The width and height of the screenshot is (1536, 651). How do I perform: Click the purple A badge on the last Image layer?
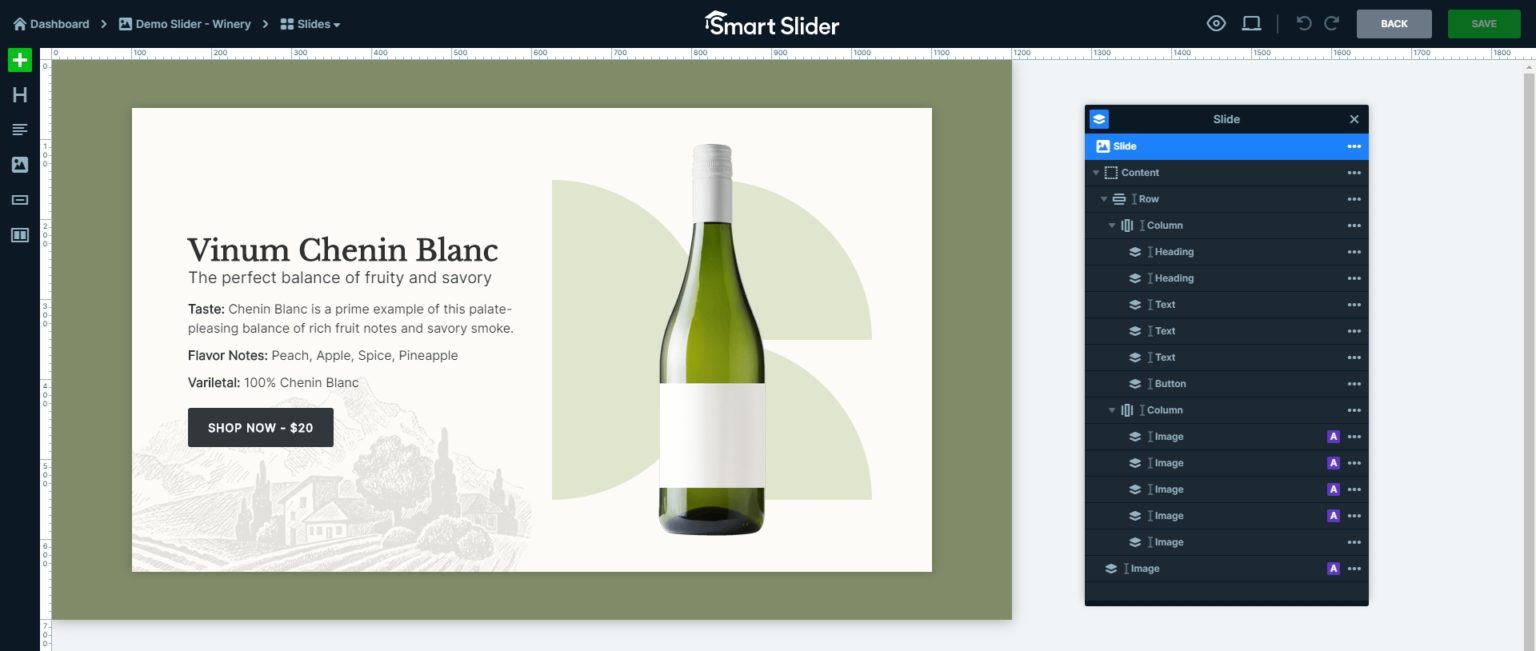(x=1333, y=568)
